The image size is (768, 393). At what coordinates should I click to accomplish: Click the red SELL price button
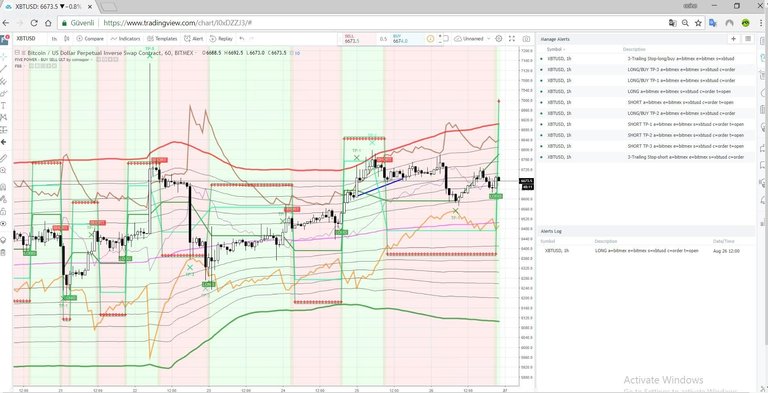point(357,39)
